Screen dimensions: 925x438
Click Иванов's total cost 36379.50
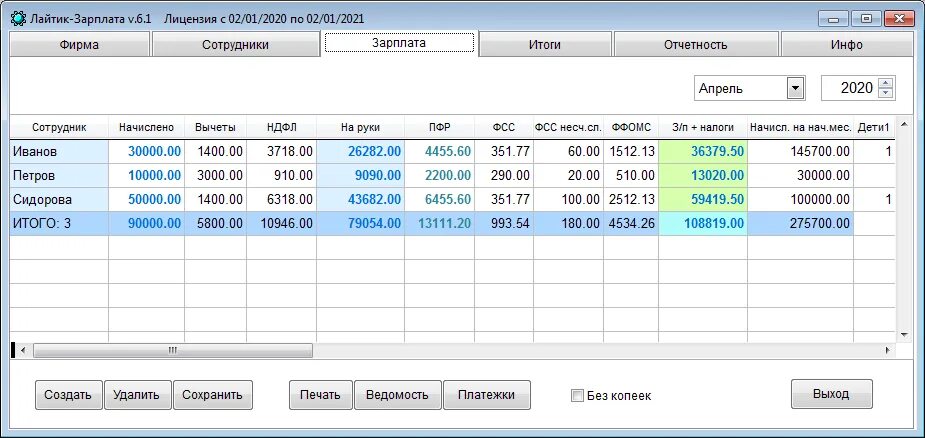(703, 152)
